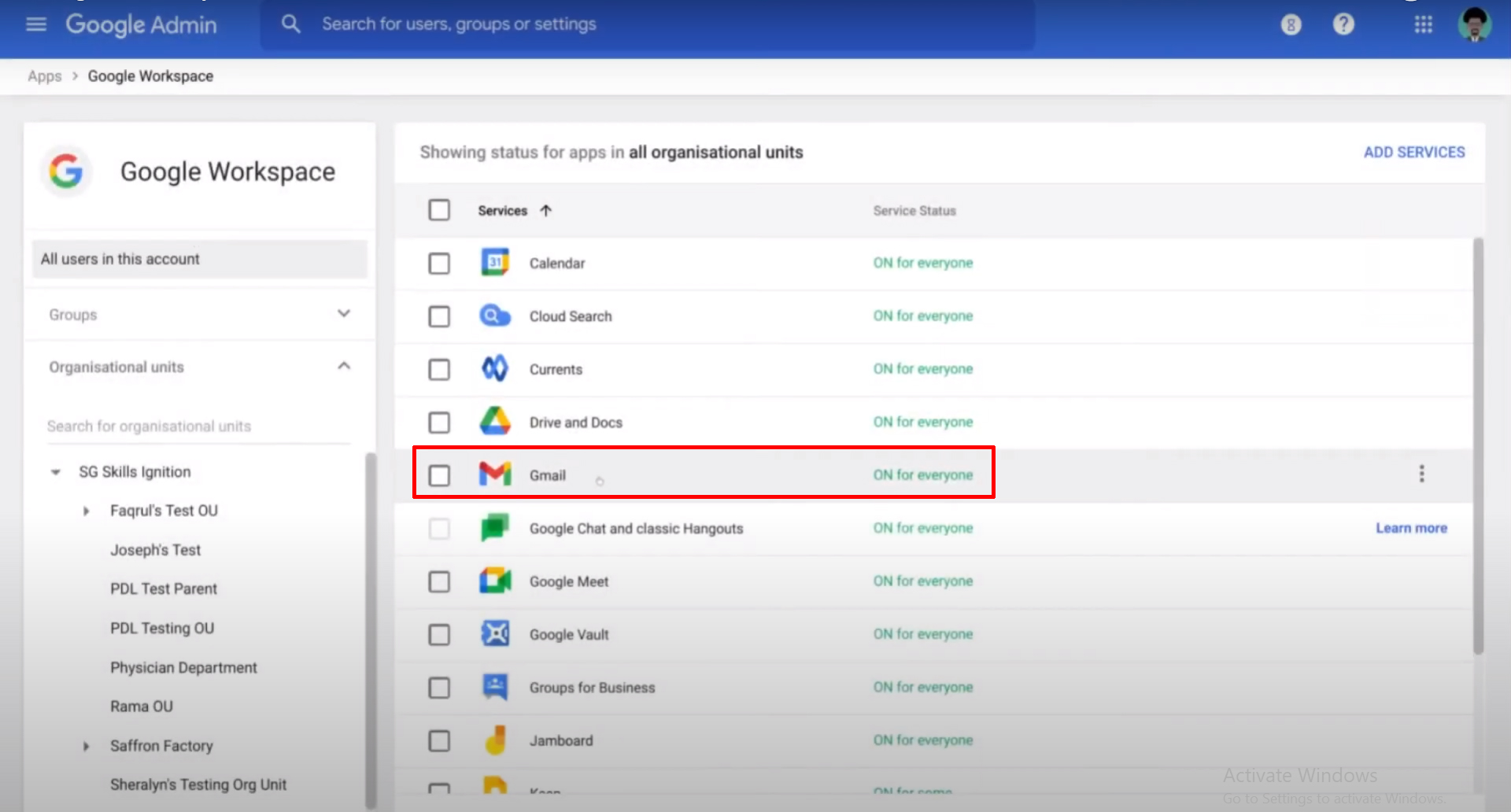Expand the Groups section chevron

[x=344, y=313]
